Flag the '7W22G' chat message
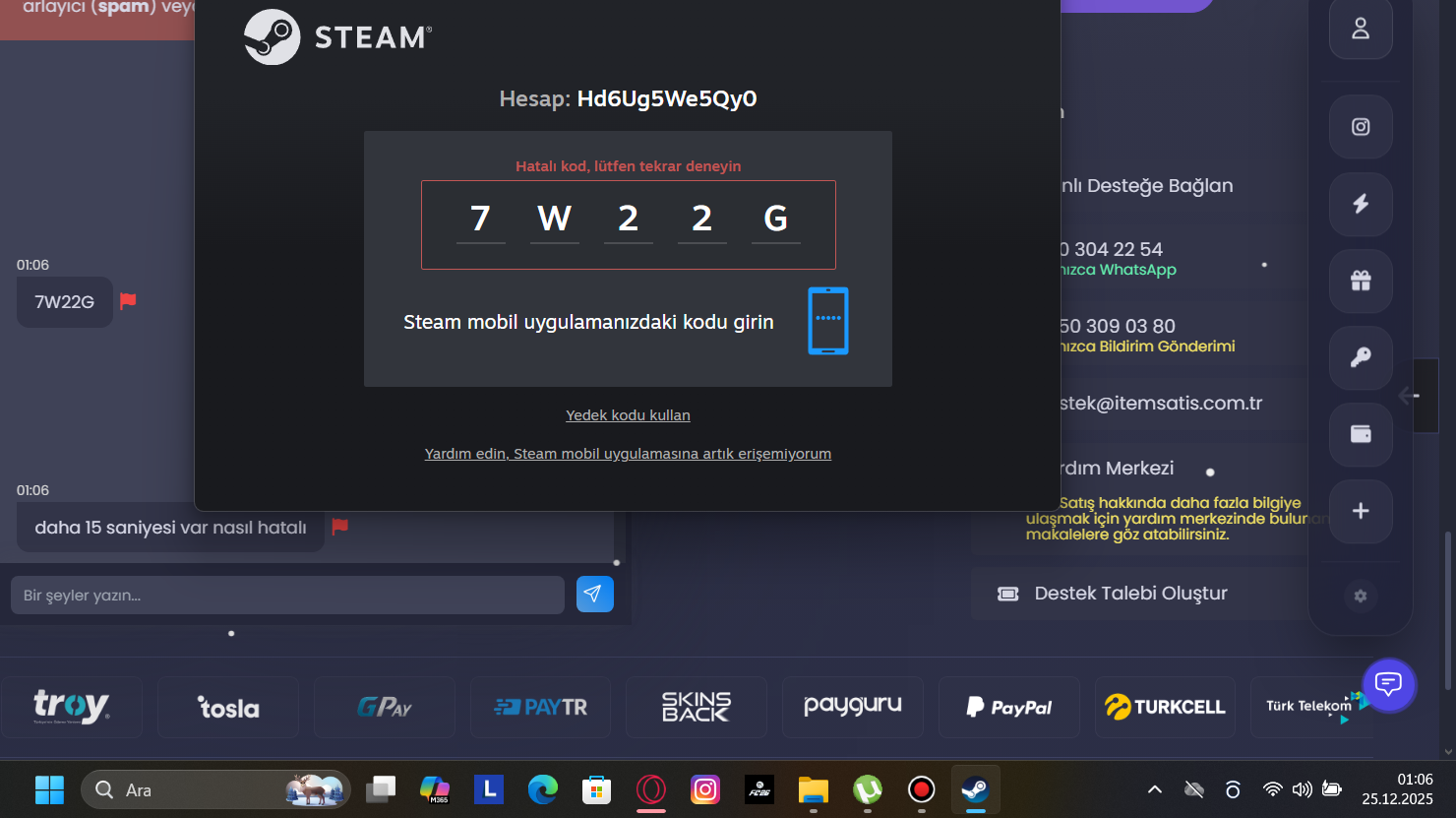This screenshot has width=1456, height=818. click(128, 301)
